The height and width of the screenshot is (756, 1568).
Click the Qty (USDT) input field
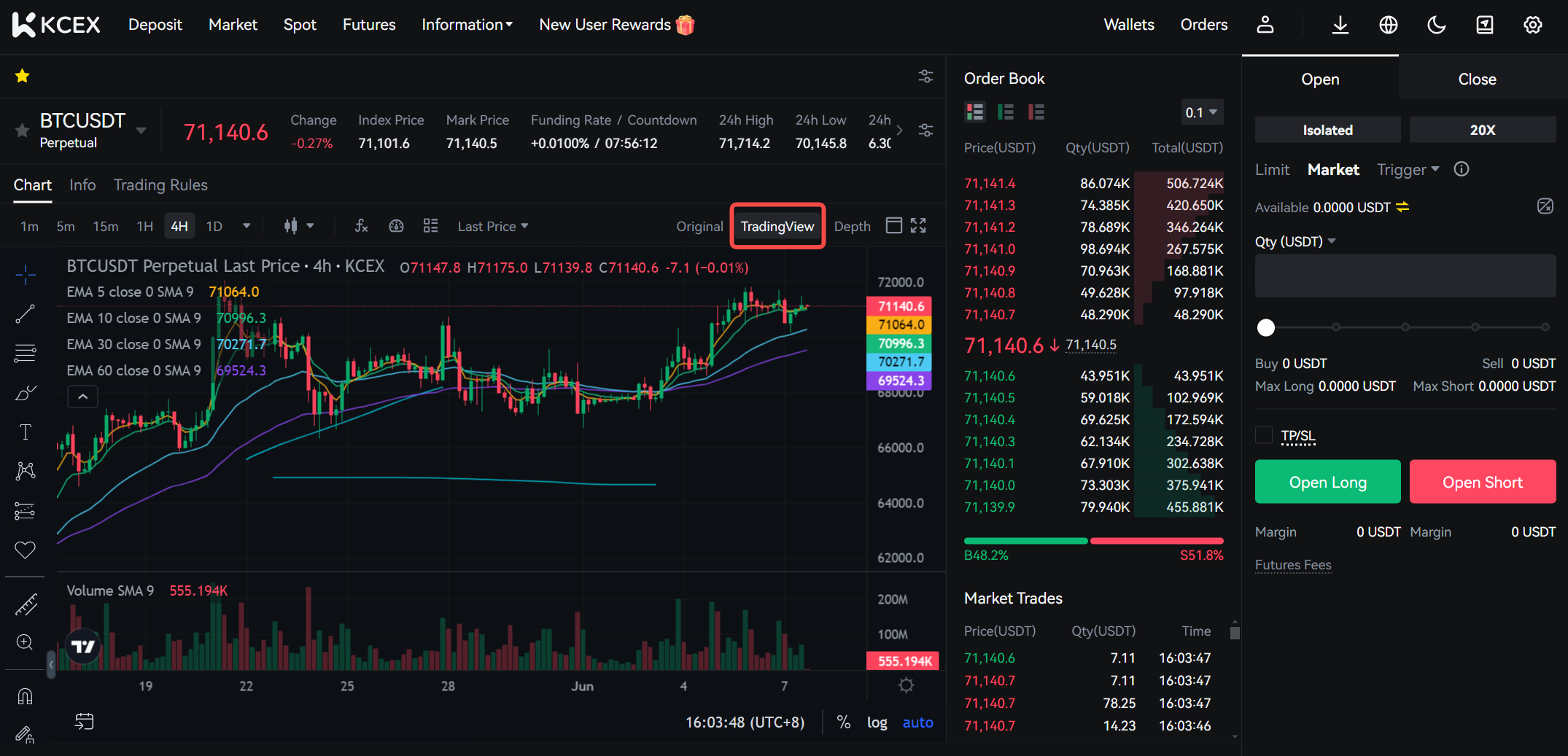[x=1405, y=276]
